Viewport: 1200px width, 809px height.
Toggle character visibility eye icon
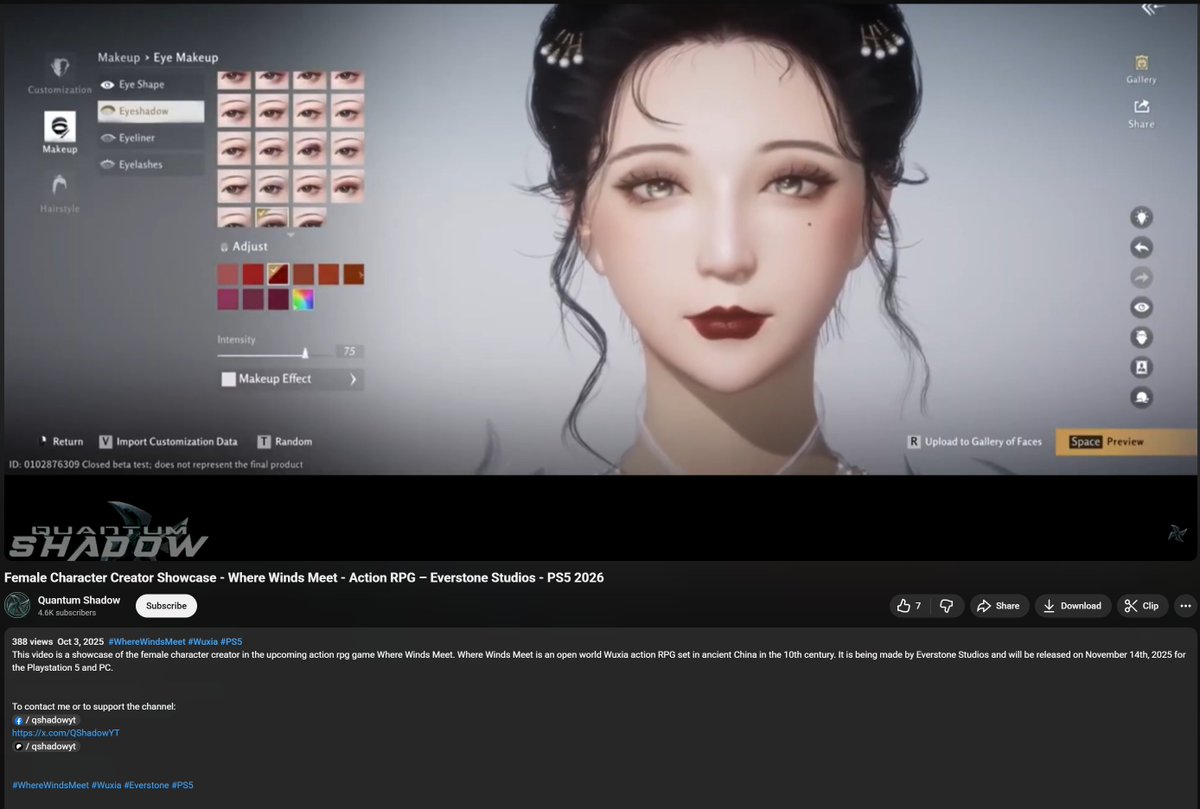click(1141, 307)
